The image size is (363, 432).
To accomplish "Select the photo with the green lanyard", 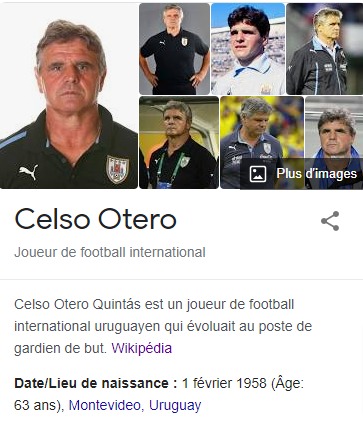I will (179, 143).
